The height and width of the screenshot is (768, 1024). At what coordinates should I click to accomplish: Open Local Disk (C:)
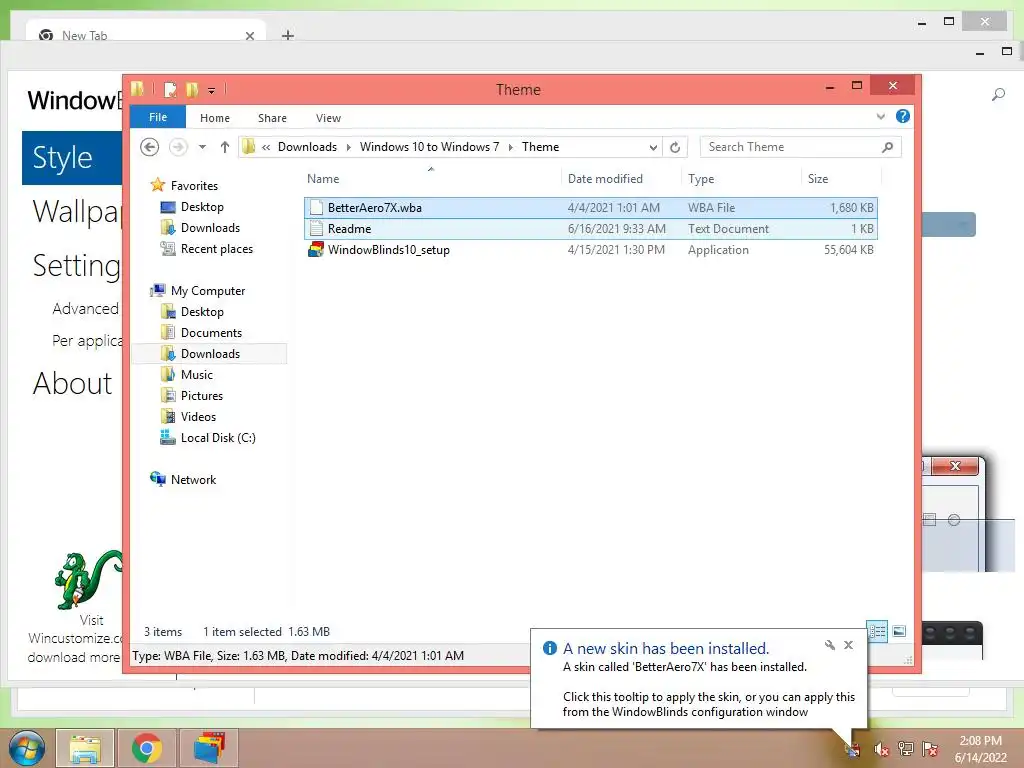click(x=218, y=438)
